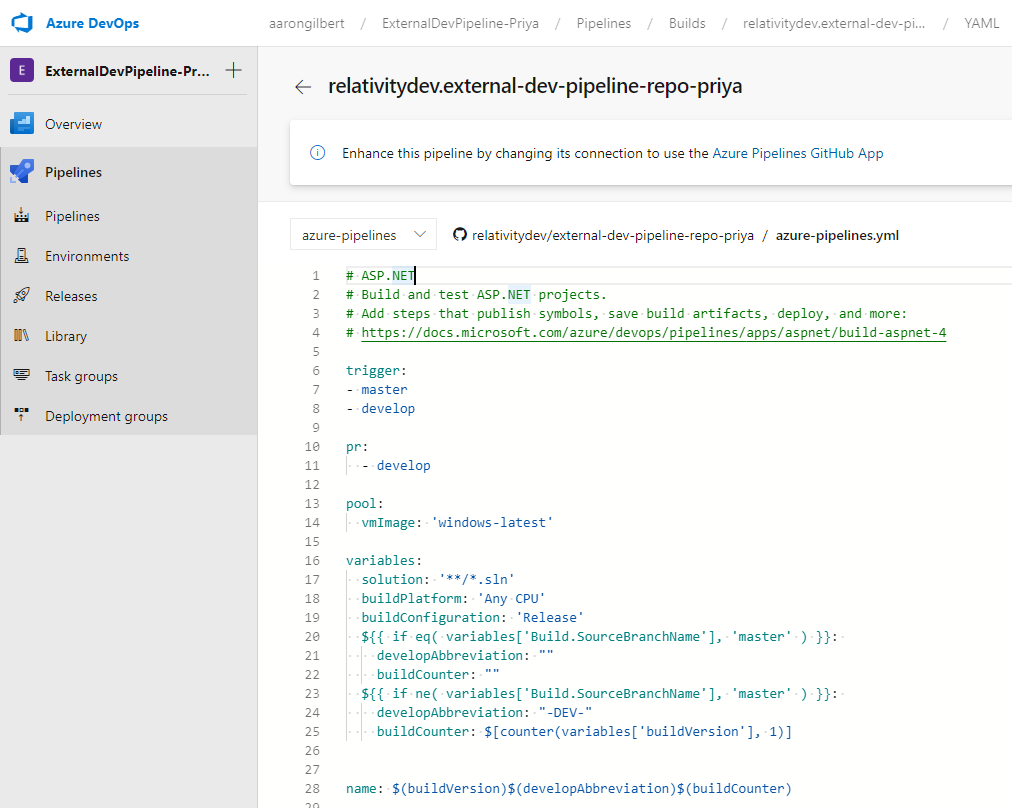Click the pipeline title relativitydev.external-dev-pipeline-repo-priya
The width and height of the screenshot is (1012, 808).
(x=535, y=86)
